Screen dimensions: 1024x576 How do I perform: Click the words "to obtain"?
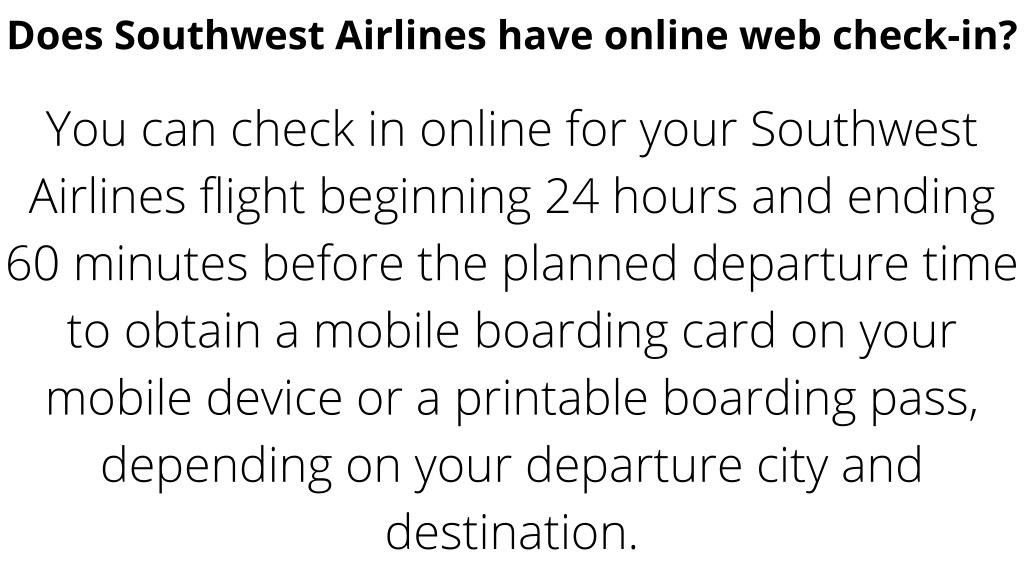coord(163,331)
